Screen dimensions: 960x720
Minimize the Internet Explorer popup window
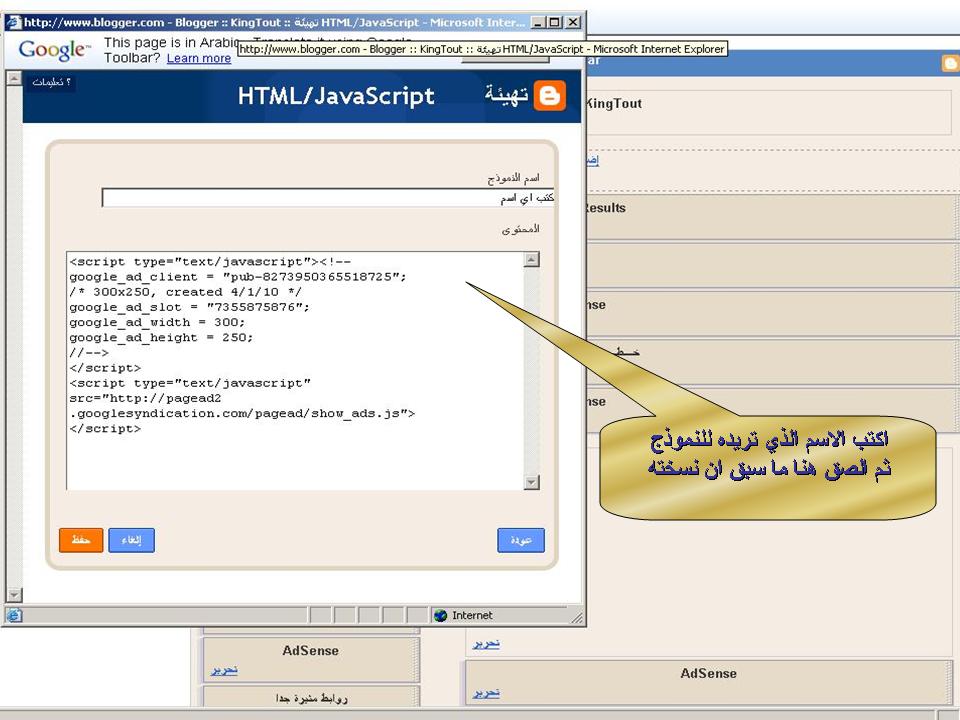click(x=537, y=23)
